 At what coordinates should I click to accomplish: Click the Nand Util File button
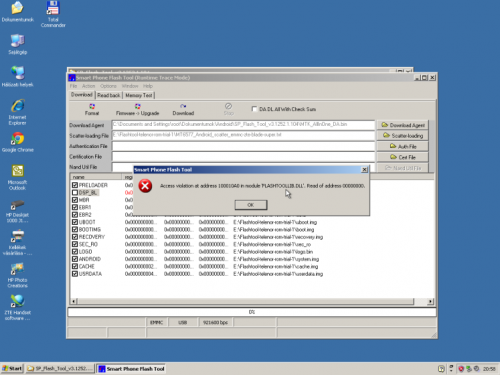(x=403, y=168)
